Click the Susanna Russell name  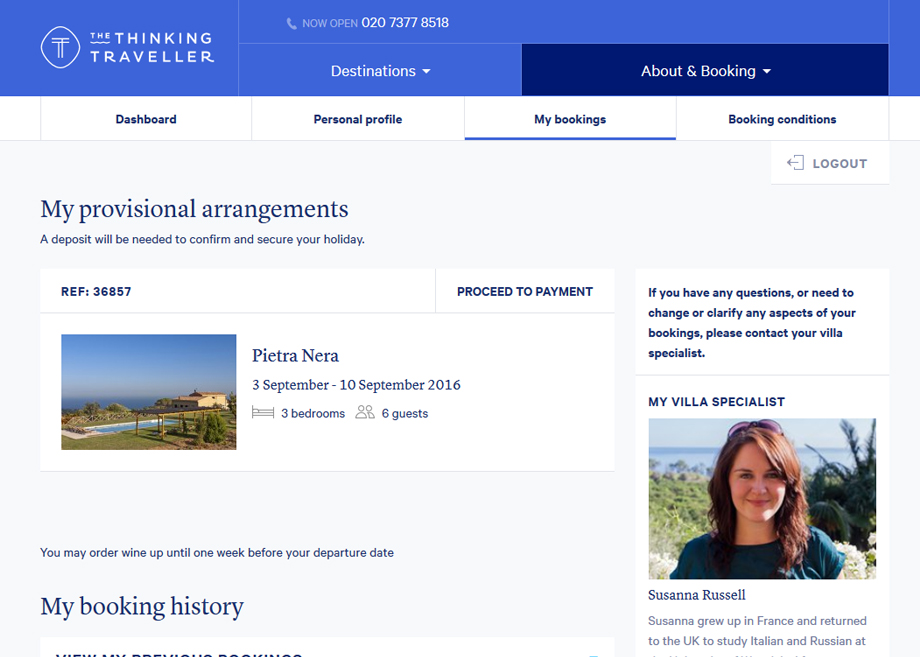coord(696,595)
